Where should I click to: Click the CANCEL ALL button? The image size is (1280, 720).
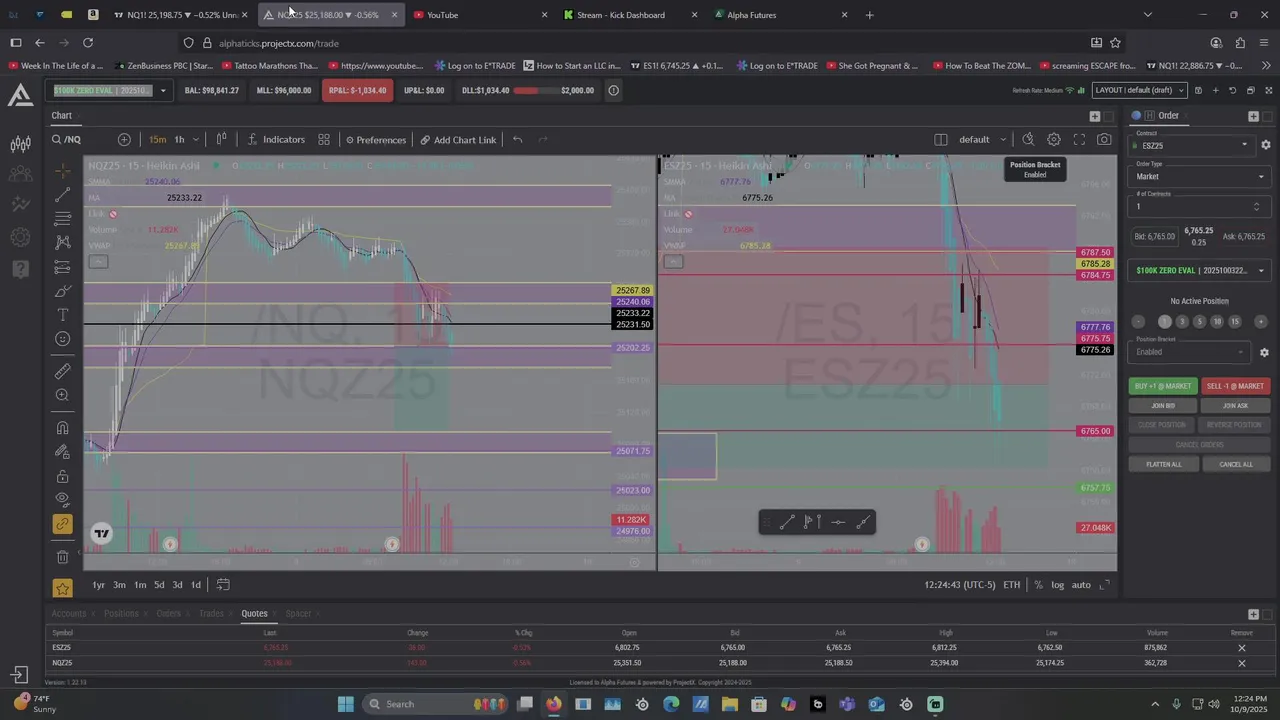pyautogui.click(x=1235, y=464)
